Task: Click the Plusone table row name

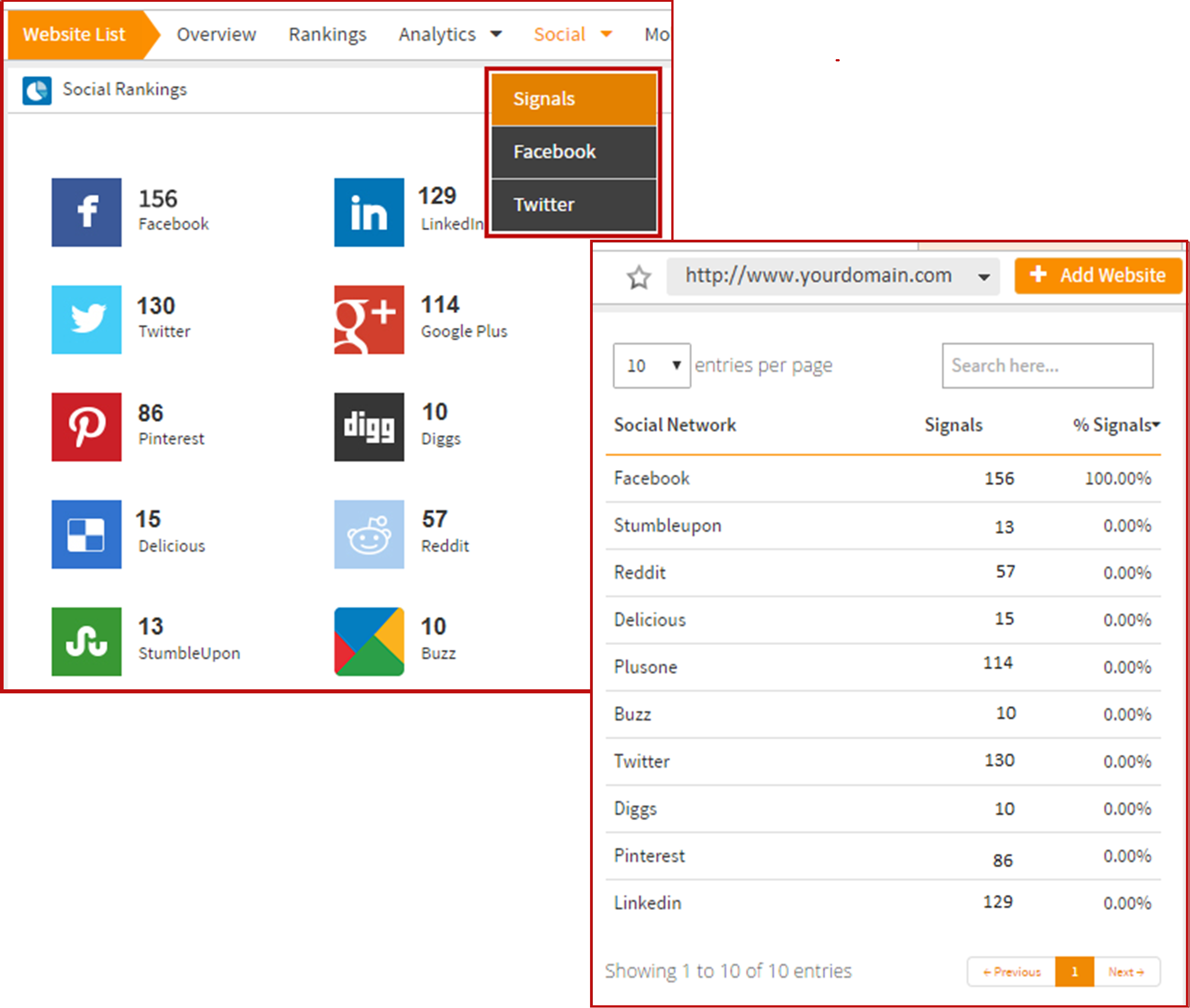Action: 645,667
